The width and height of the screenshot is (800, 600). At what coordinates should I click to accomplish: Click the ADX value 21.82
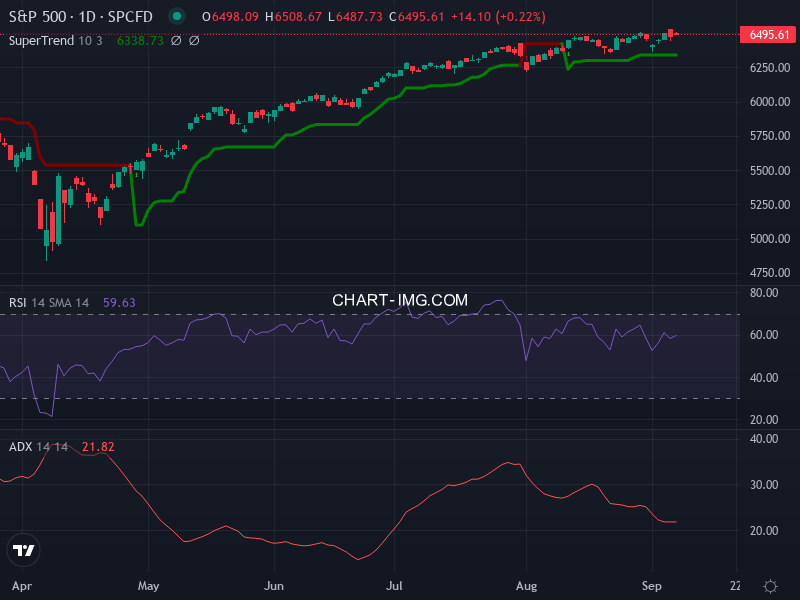click(98, 447)
